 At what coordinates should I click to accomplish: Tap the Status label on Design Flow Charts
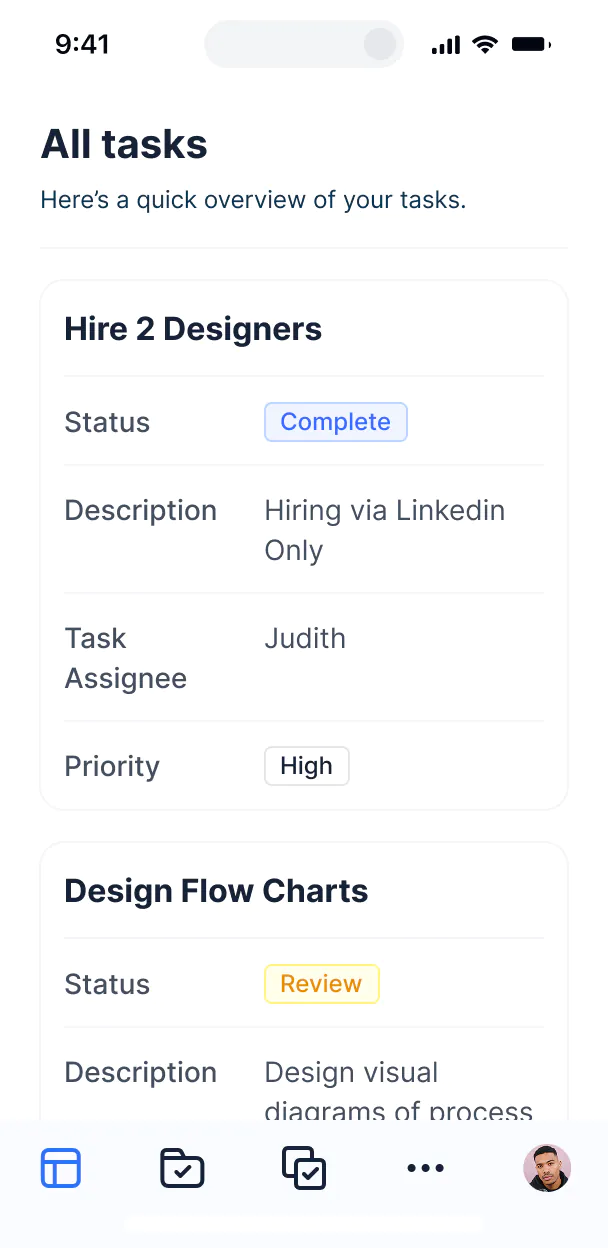(x=107, y=983)
